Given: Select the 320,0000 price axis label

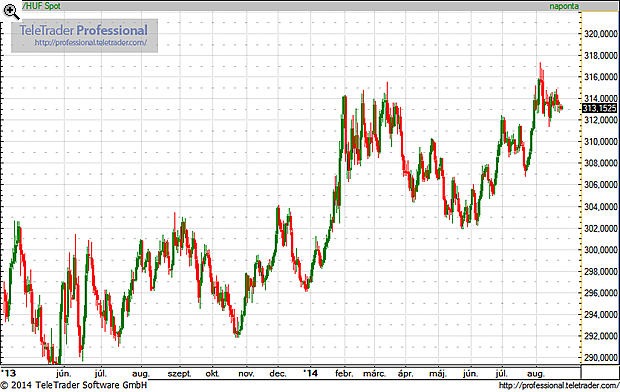Looking at the screenshot, I should coord(601,34).
